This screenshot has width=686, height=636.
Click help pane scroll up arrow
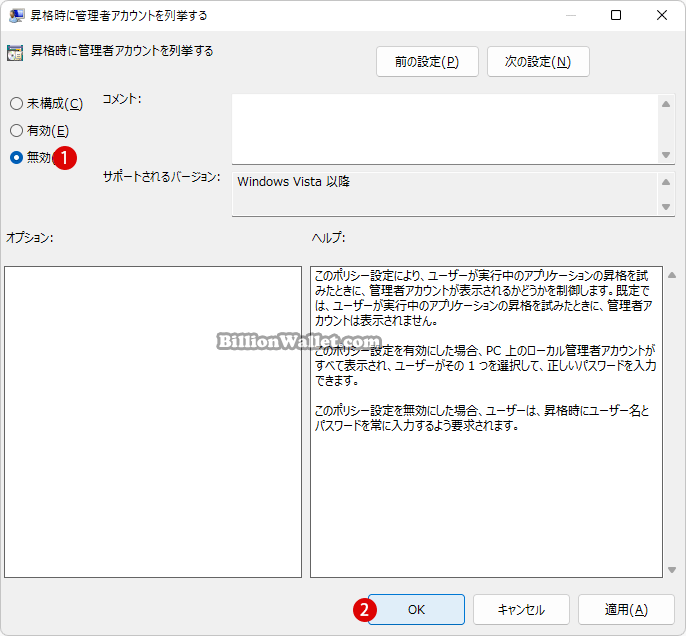coord(672,275)
